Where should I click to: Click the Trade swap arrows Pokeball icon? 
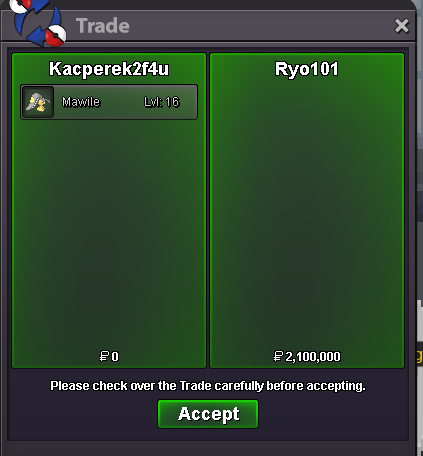coord(37,22)
